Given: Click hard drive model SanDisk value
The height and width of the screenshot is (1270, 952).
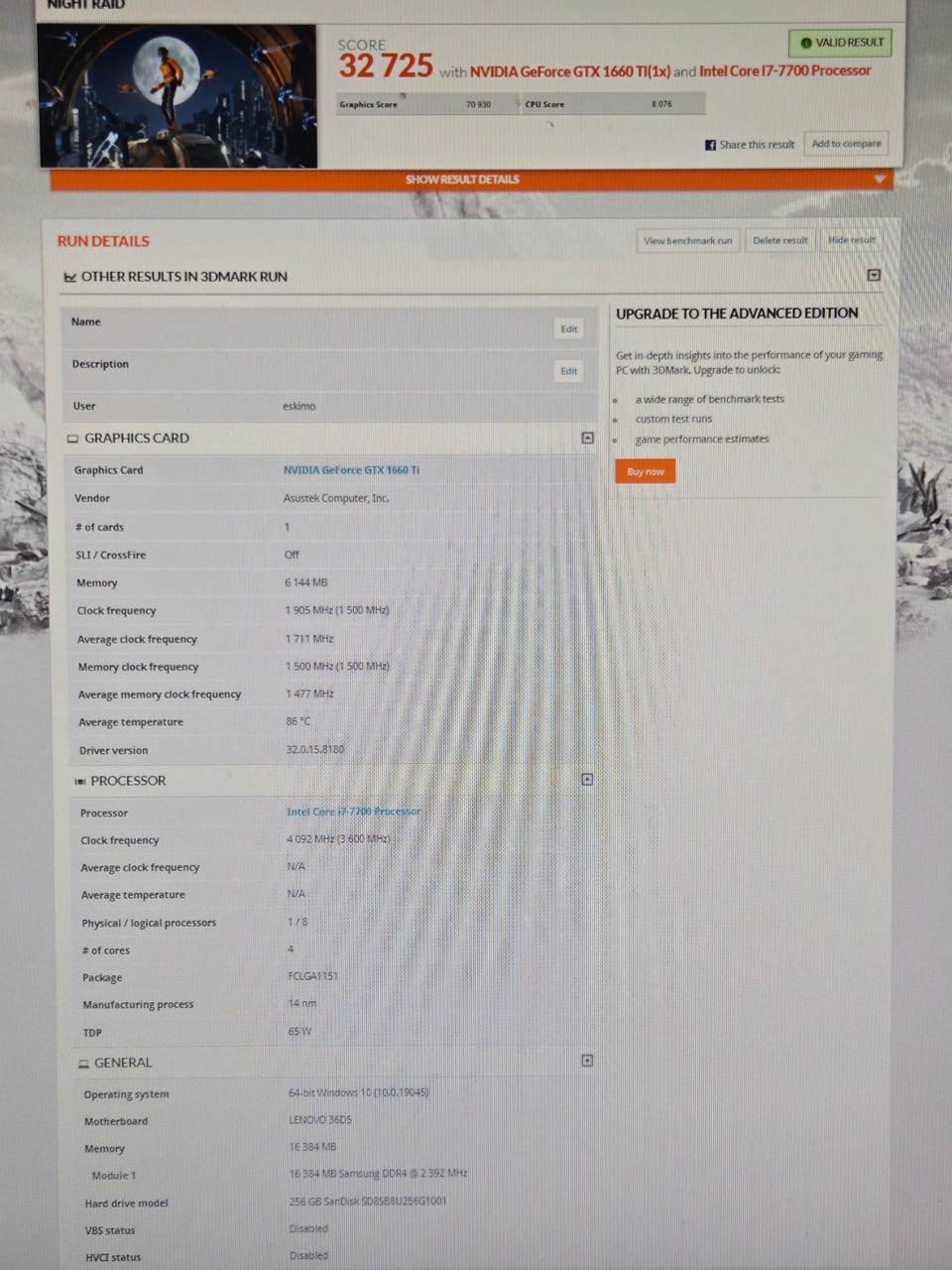Looking at the screenshot, I should click(367, 1201).
